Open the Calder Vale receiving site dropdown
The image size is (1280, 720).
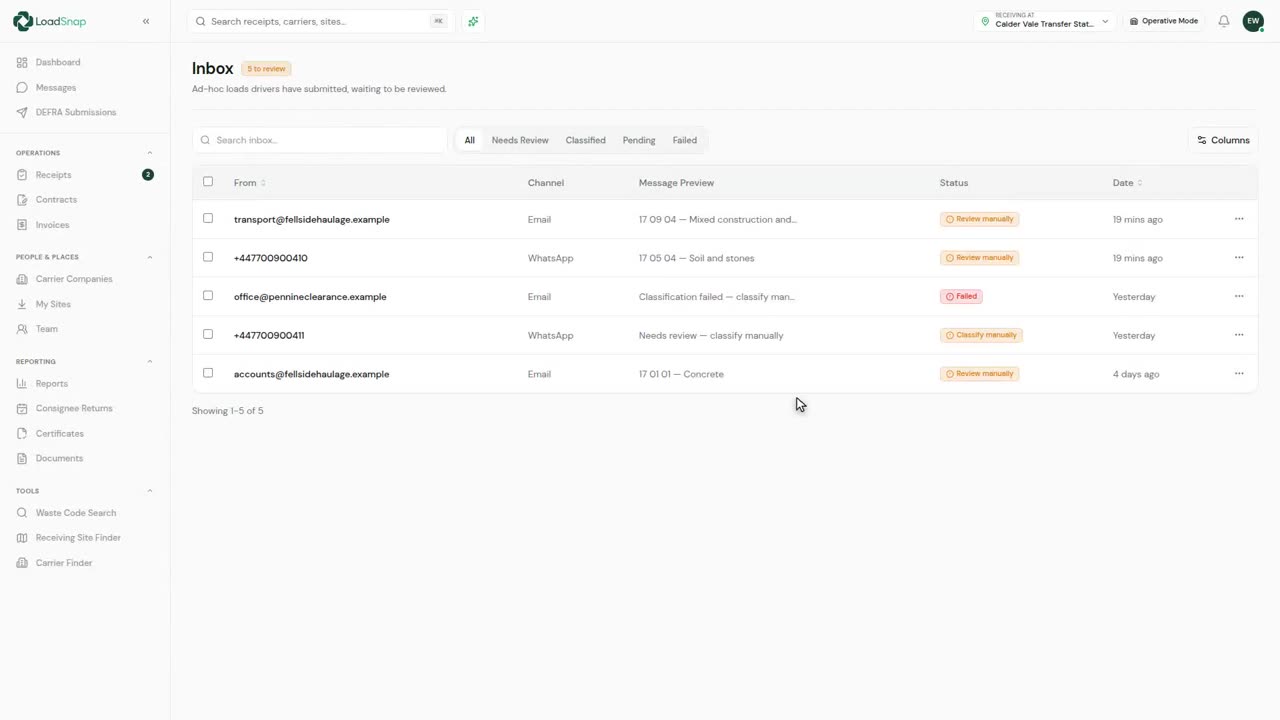pyautogui.click(x=1045, y=21)
